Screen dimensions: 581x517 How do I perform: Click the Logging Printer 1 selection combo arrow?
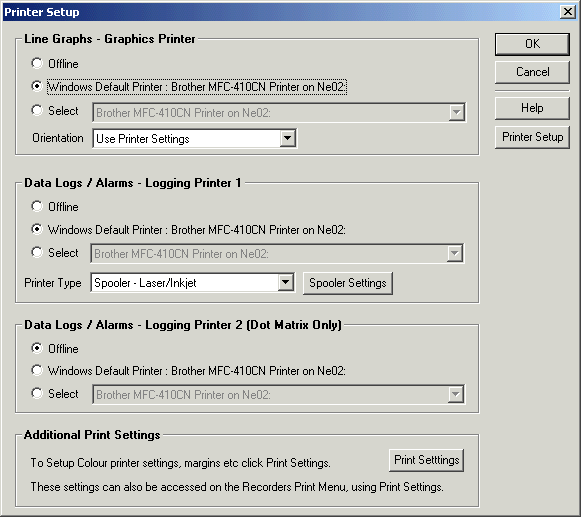tap(455, 253)
